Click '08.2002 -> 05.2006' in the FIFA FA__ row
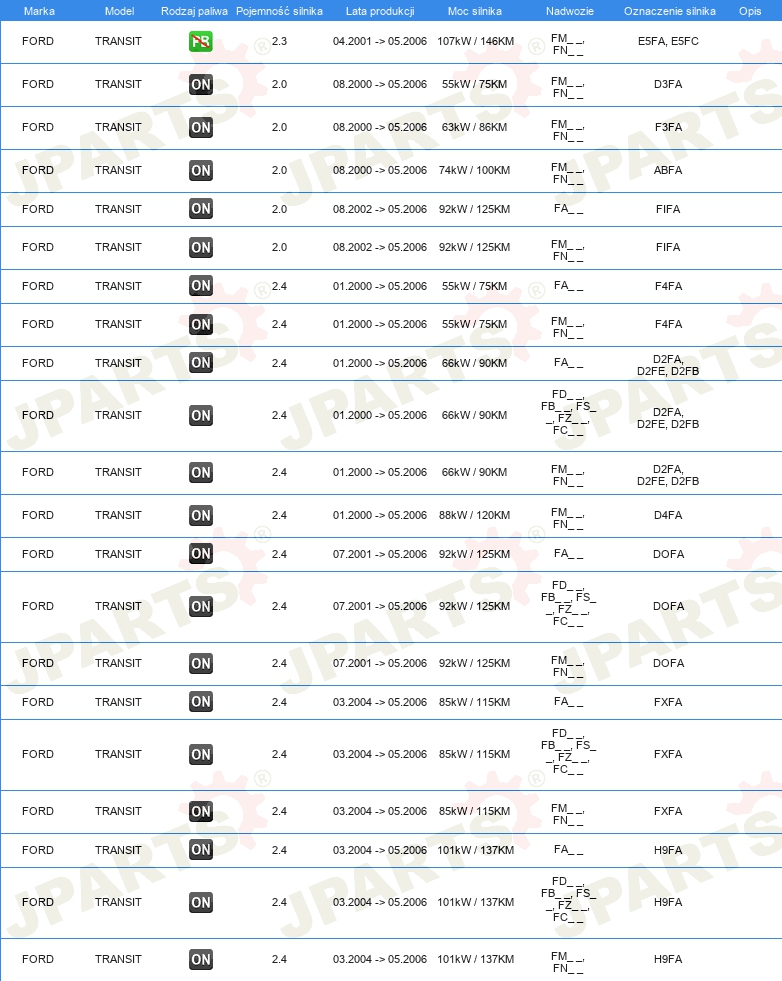 click(380, 209)
